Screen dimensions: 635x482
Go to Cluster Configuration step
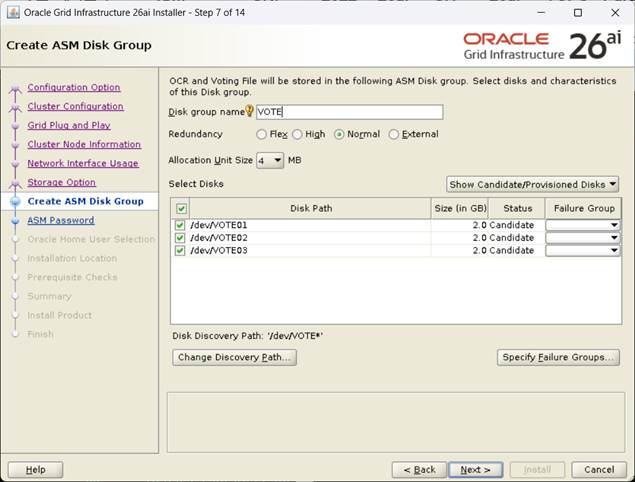coord(75,107)
